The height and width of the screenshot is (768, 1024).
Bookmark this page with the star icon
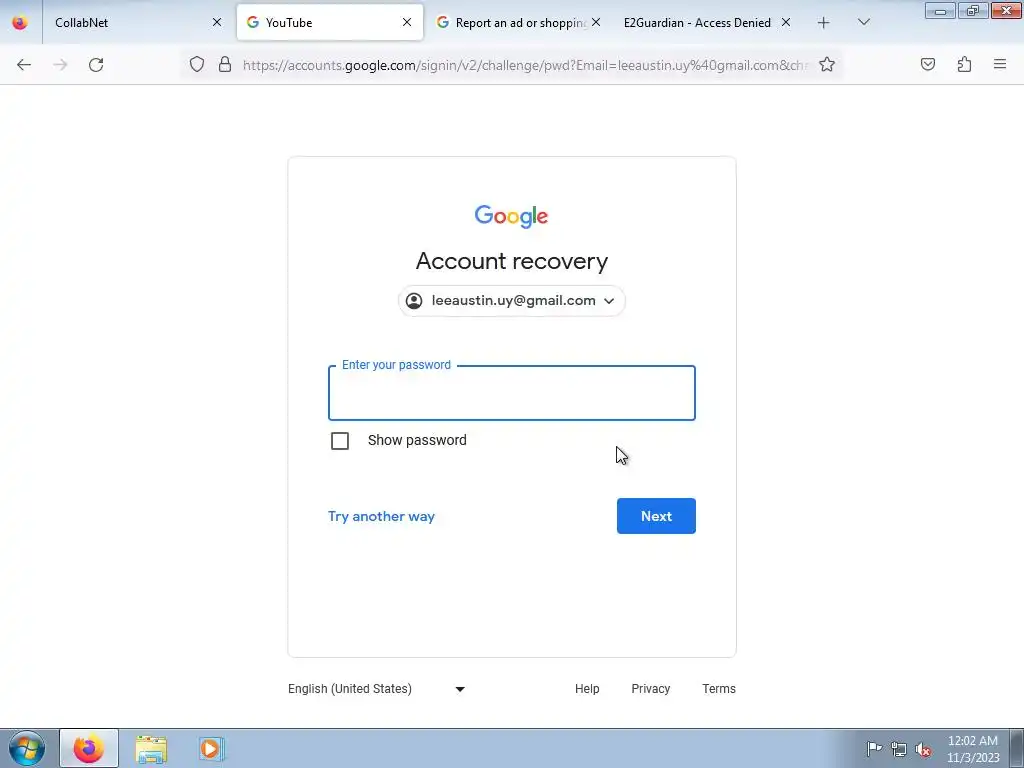coord(827,64)
